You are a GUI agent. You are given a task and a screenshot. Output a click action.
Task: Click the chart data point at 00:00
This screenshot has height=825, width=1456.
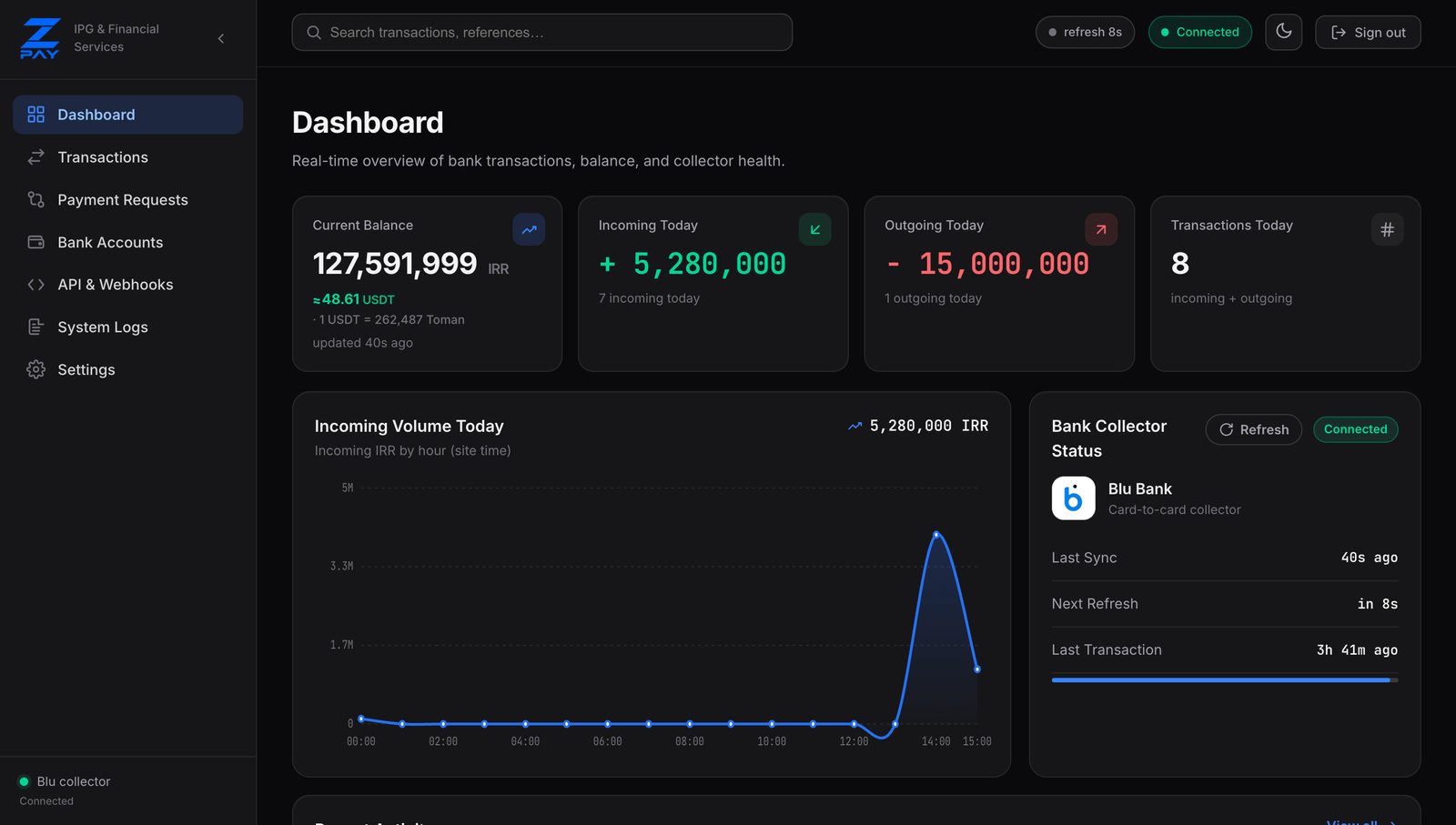[361, 719]
